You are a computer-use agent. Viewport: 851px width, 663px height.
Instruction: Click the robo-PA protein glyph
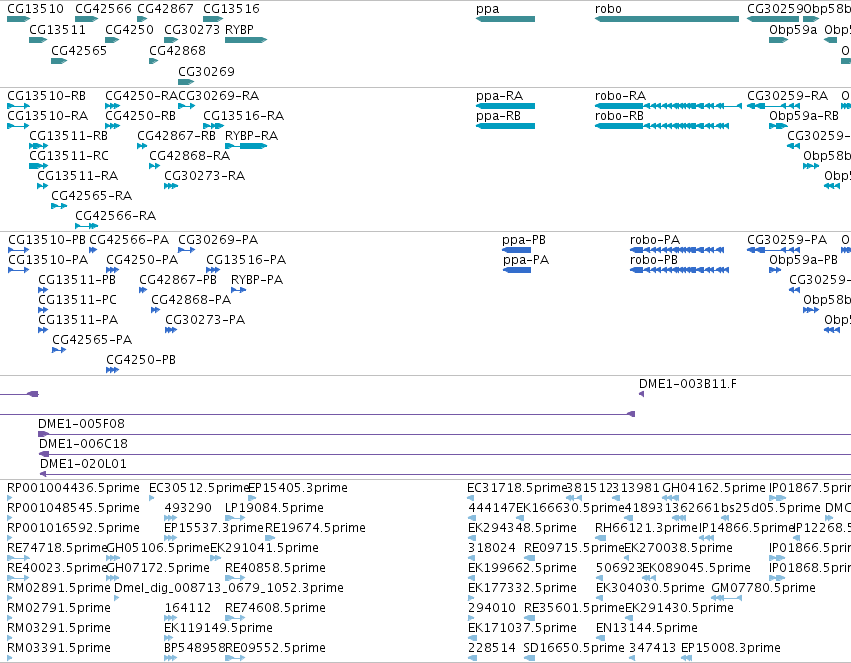[677, 250]
